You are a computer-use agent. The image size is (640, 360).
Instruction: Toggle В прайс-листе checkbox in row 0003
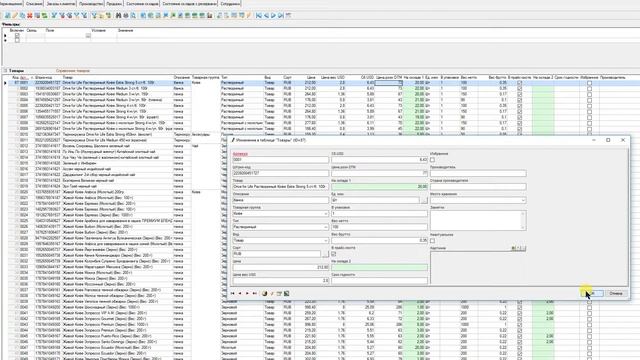pos(520,94)
